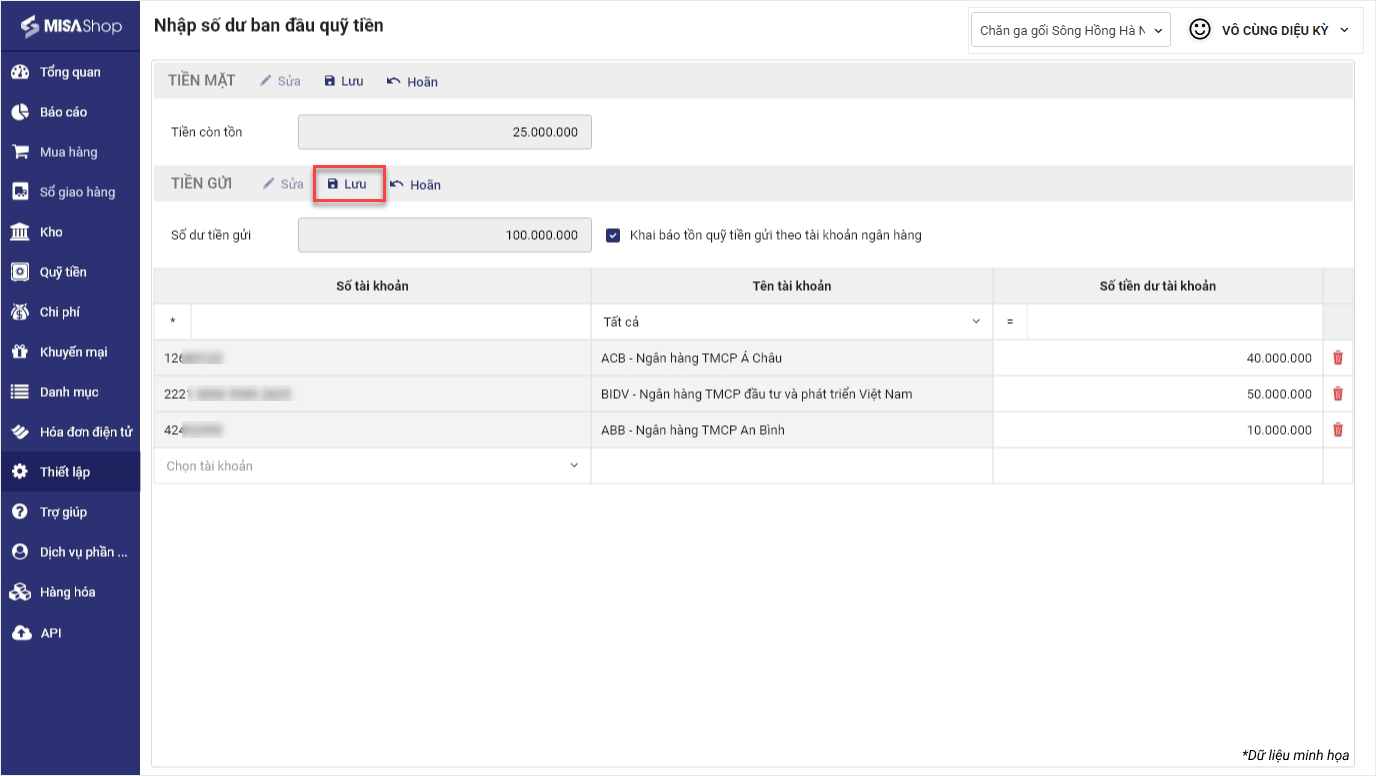1376x776 pixels.
Task: Click Lưu button in TIỀN GỬI section
Action: tap(348, 185)
